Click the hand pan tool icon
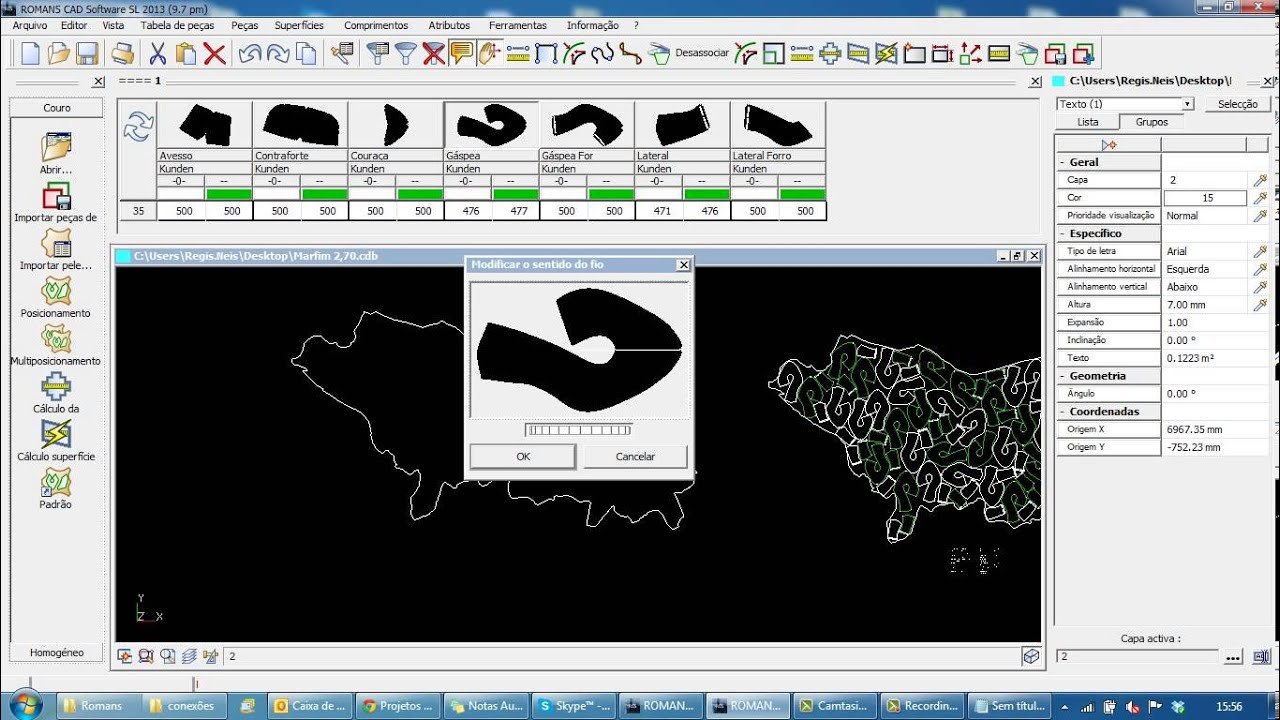The image size is (1280, 720). (x=489, y=54)
